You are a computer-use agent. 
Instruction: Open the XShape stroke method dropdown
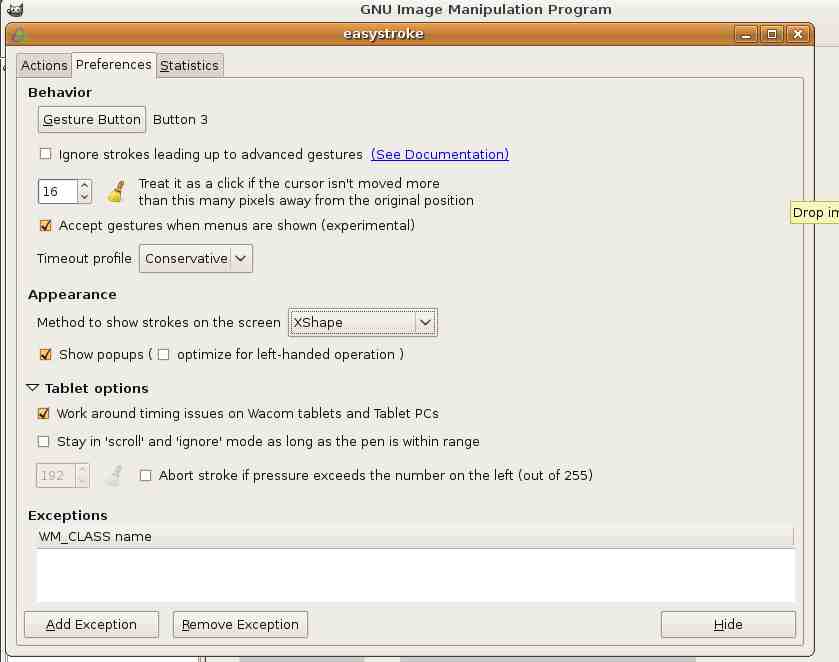coord(363,322)
